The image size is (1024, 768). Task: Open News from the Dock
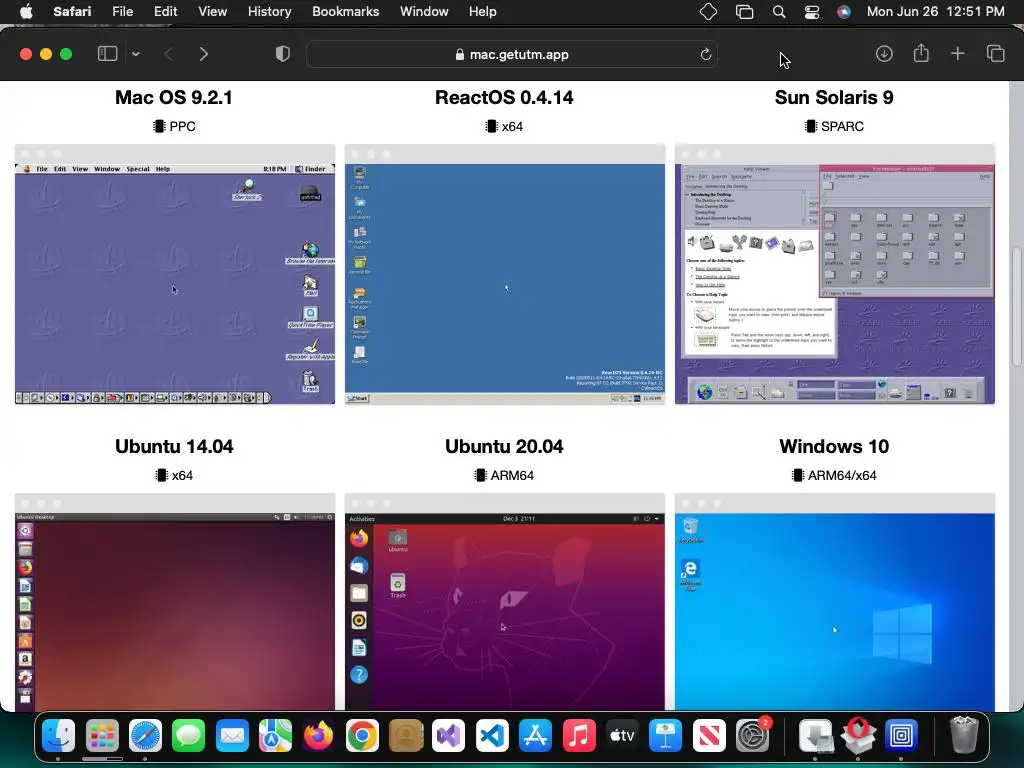coord(709,736)
